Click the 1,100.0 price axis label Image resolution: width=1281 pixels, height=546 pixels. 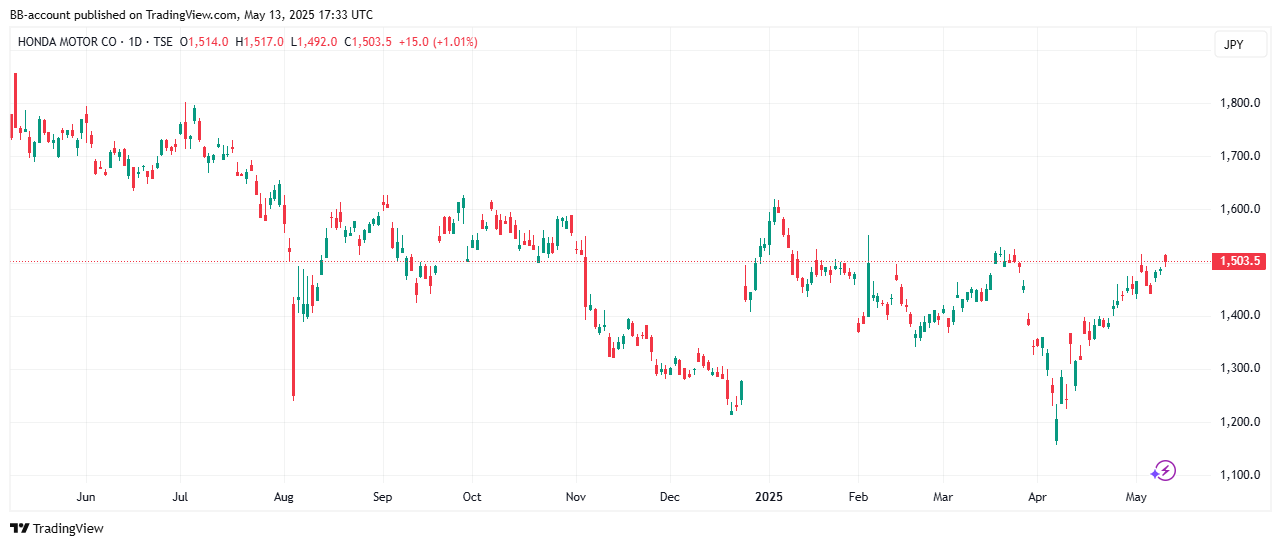click(x=1239, y=475)
